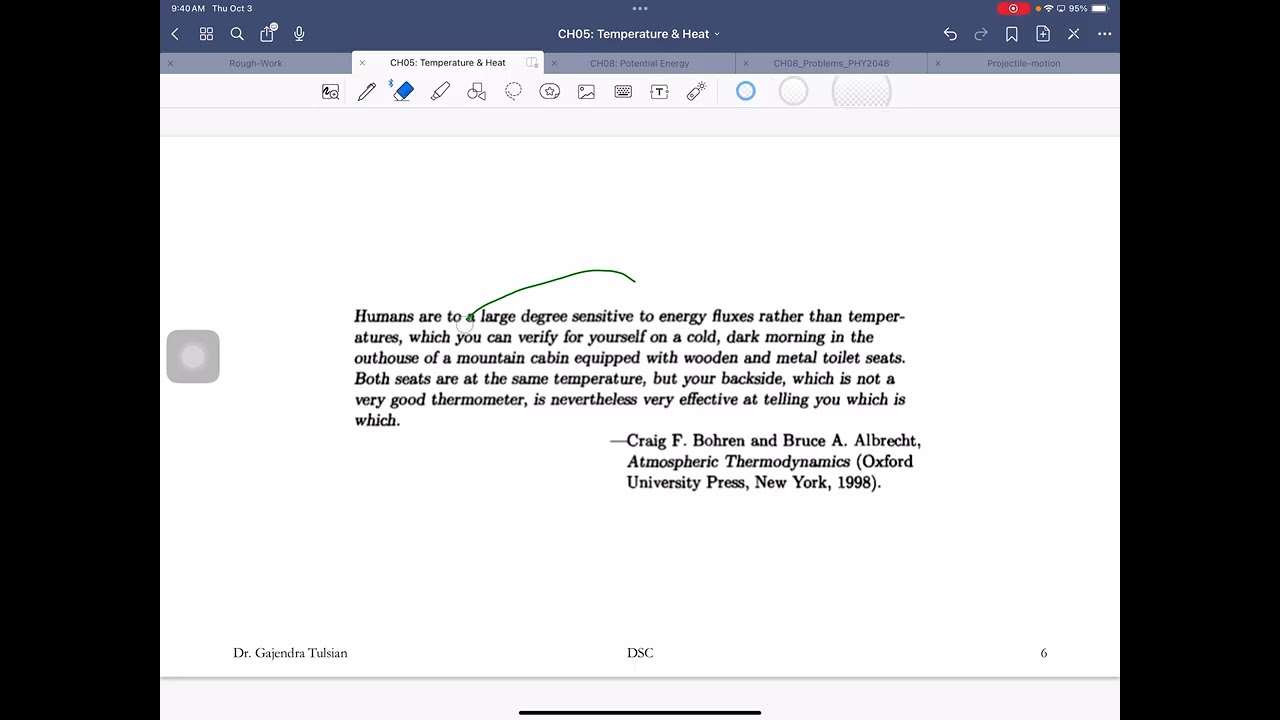Select the Text box tool
Image resolution: width=1280 pixels, height=720 pixels.
tap(659, 92)
